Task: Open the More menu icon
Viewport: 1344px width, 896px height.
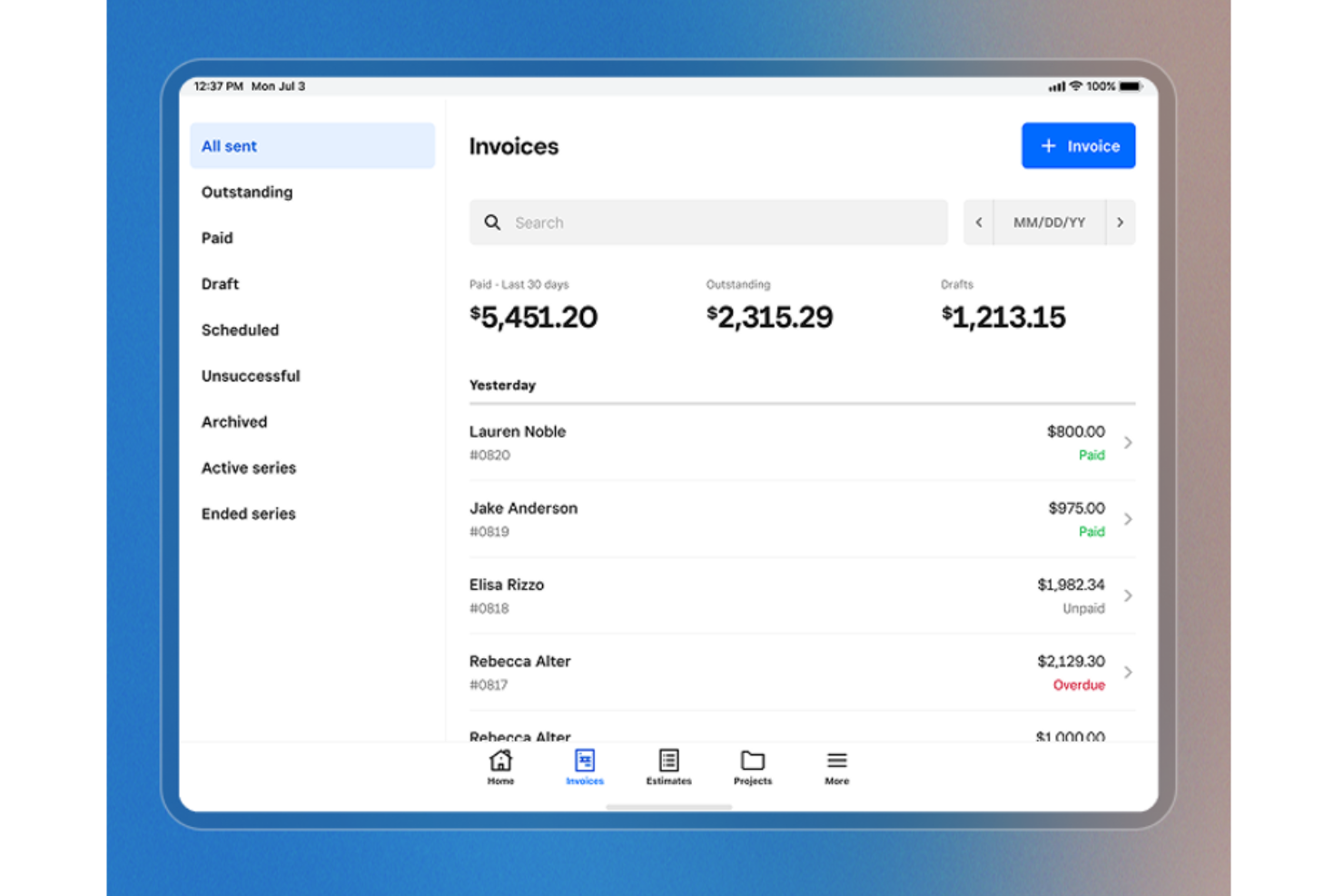Action: click(x=835, y=761)
